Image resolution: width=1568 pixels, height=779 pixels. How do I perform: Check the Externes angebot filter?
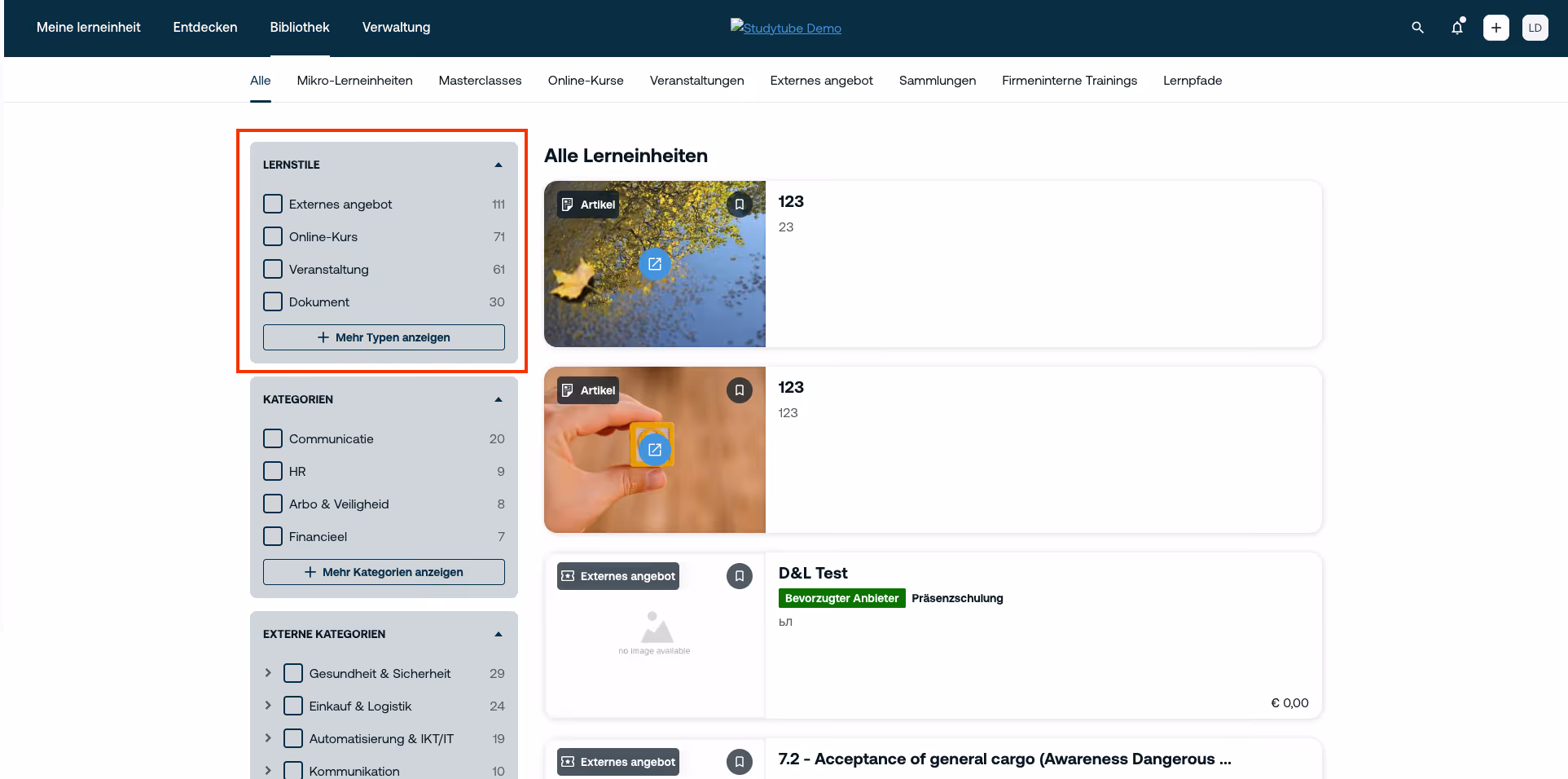click(x=273, y=204)
